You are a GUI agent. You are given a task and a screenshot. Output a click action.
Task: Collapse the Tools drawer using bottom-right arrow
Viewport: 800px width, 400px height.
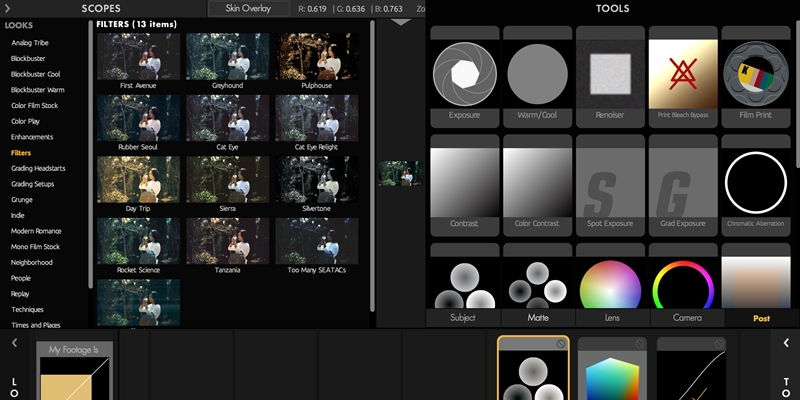786,344
